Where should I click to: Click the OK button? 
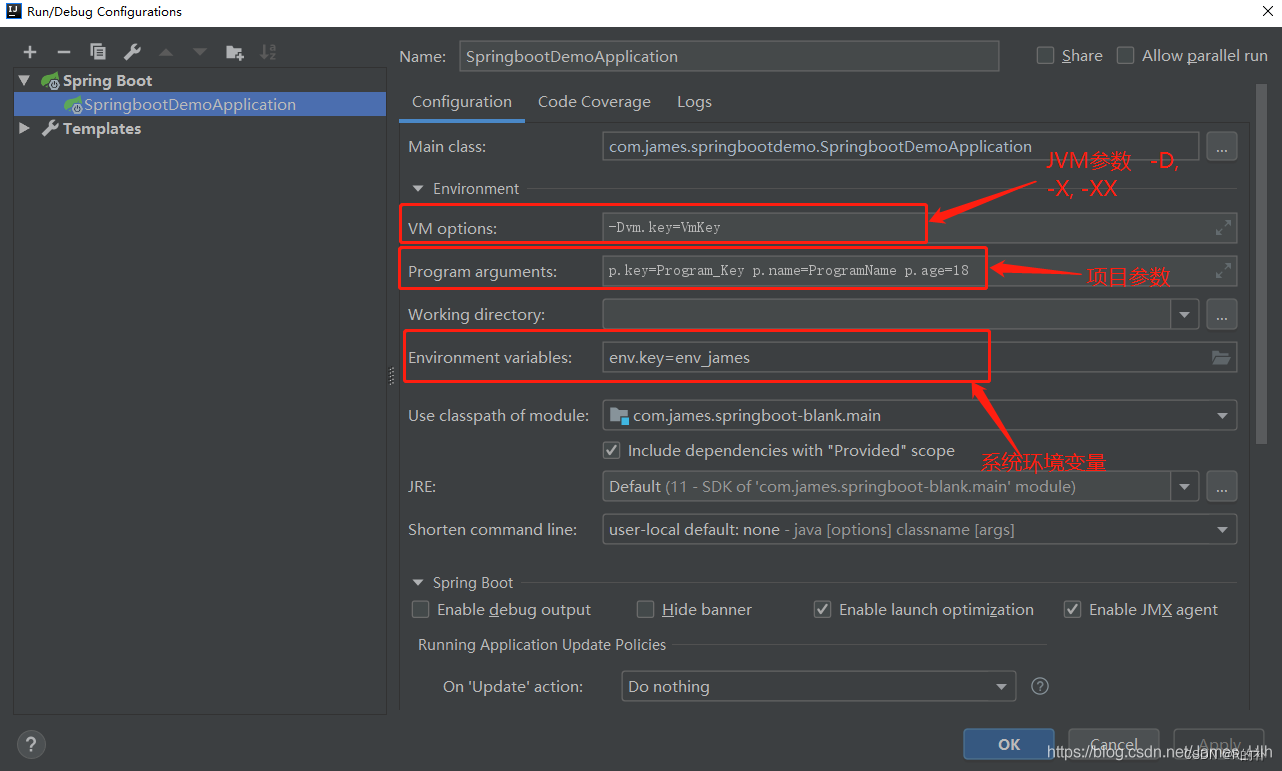click(x=1009, y=744)
